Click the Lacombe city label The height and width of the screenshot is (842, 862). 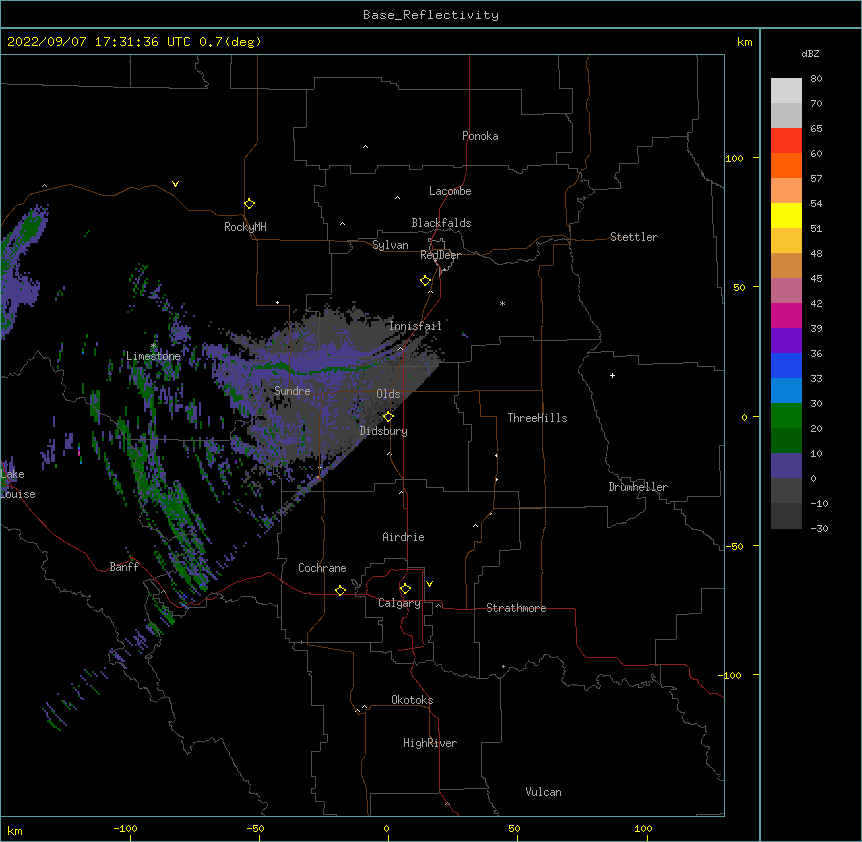click(450, 191)
